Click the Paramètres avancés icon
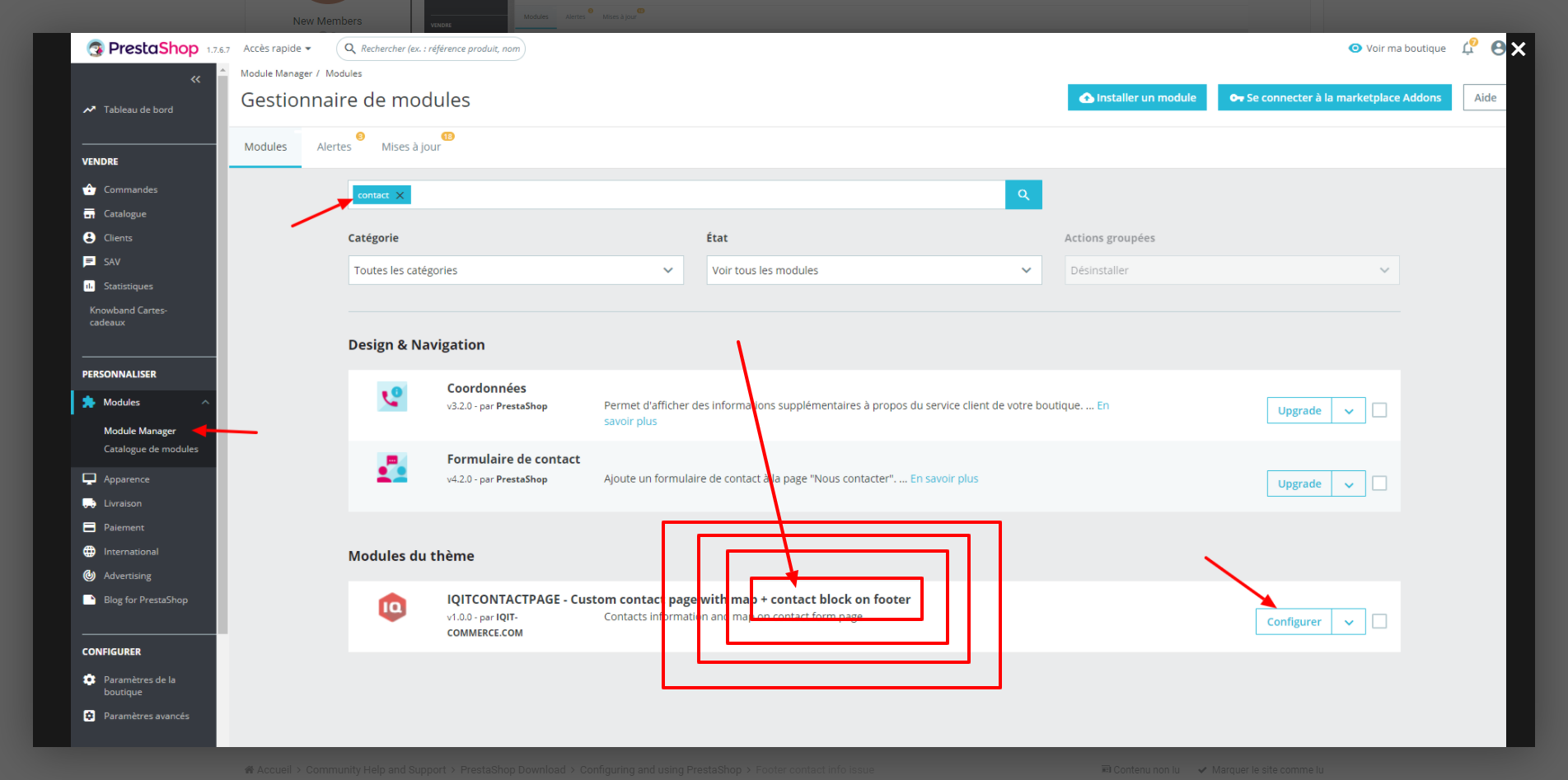 pyautogui.click(x=89, y=716)
